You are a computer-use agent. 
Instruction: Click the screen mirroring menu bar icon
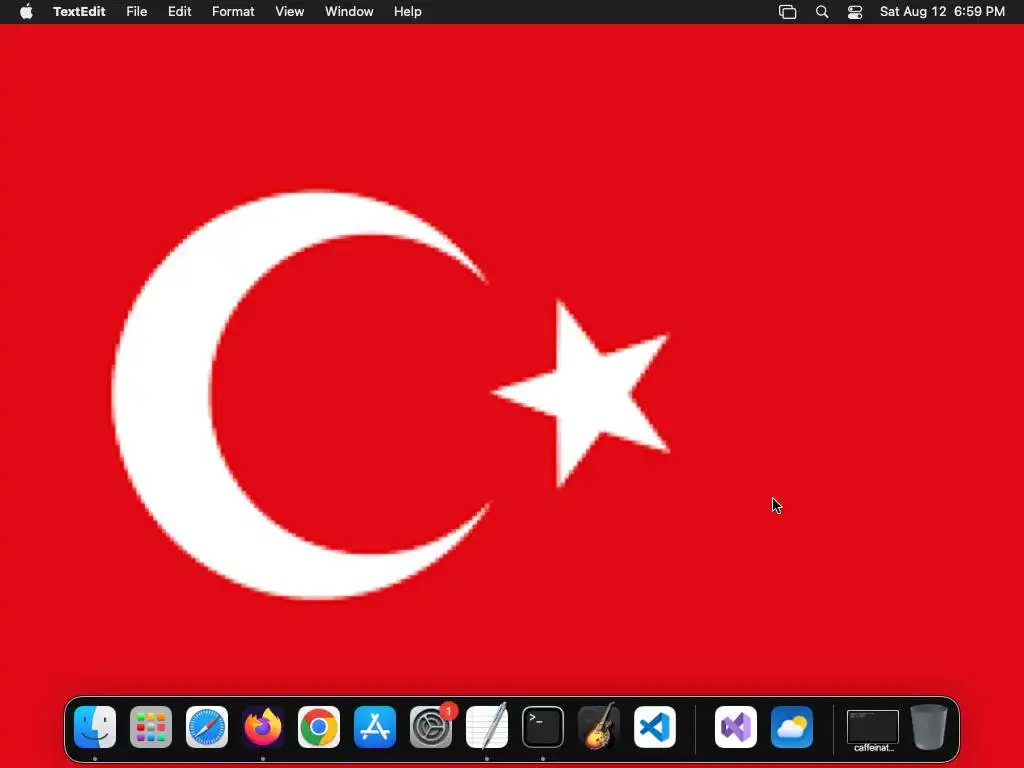(x=788, y=12)
